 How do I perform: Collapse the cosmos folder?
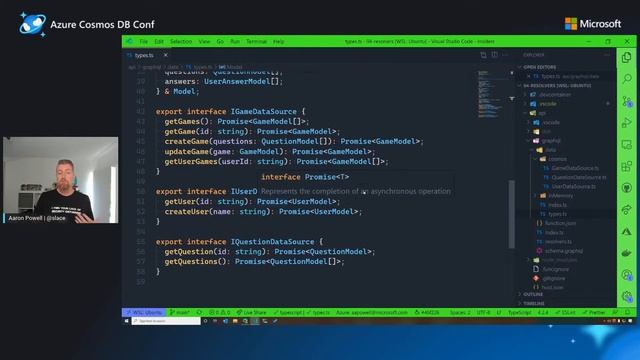coord(557,159)
